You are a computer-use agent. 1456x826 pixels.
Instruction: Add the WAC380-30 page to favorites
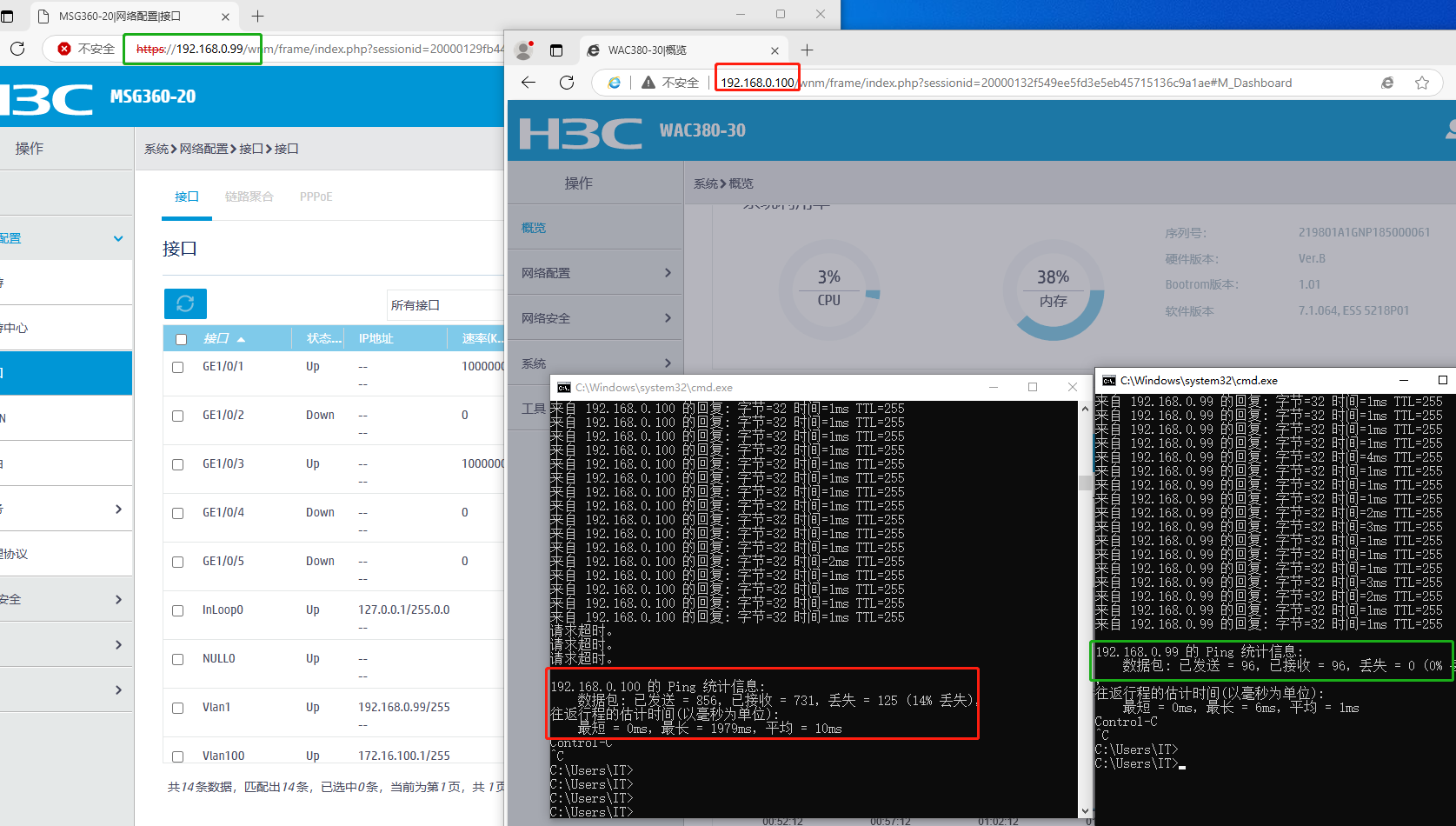coord(1422,83)
